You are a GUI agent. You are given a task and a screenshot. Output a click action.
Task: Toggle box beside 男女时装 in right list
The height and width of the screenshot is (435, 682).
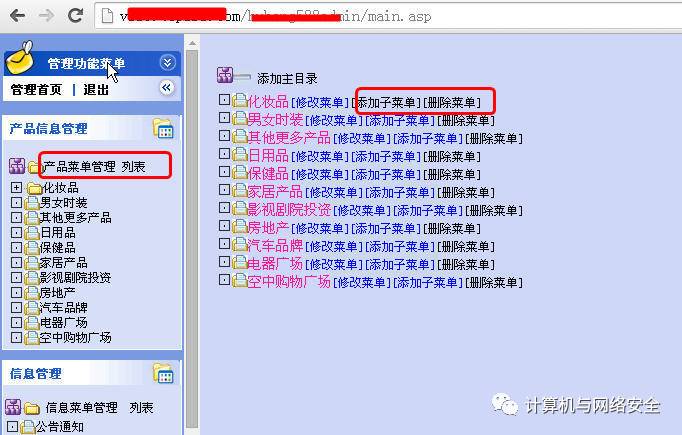[x=224, y=118]
